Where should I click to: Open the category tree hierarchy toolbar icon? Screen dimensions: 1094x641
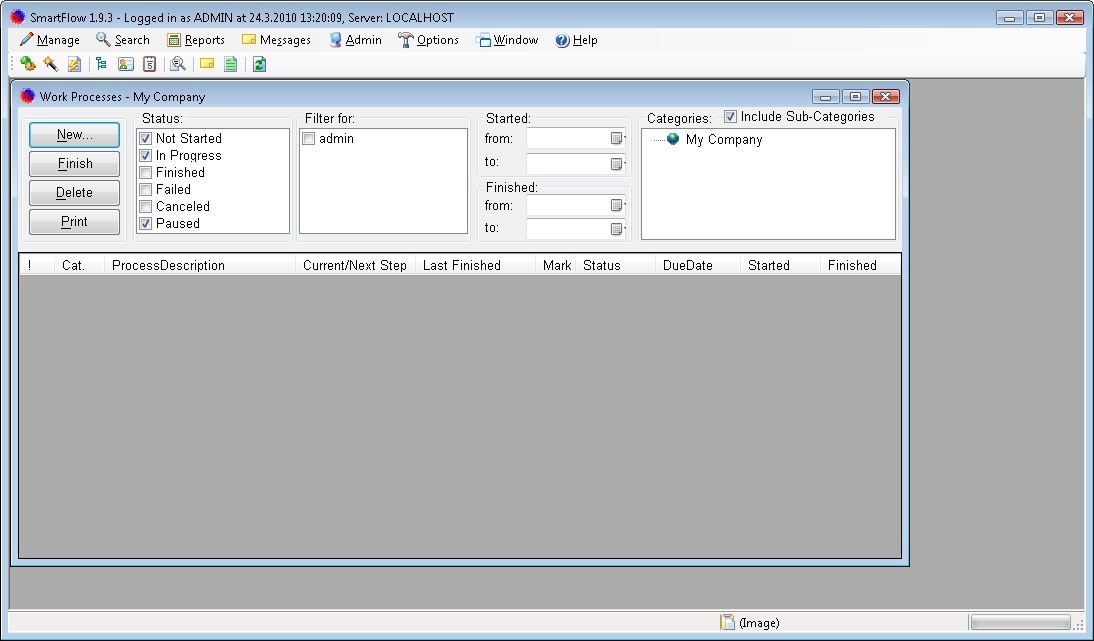[101, 63]
